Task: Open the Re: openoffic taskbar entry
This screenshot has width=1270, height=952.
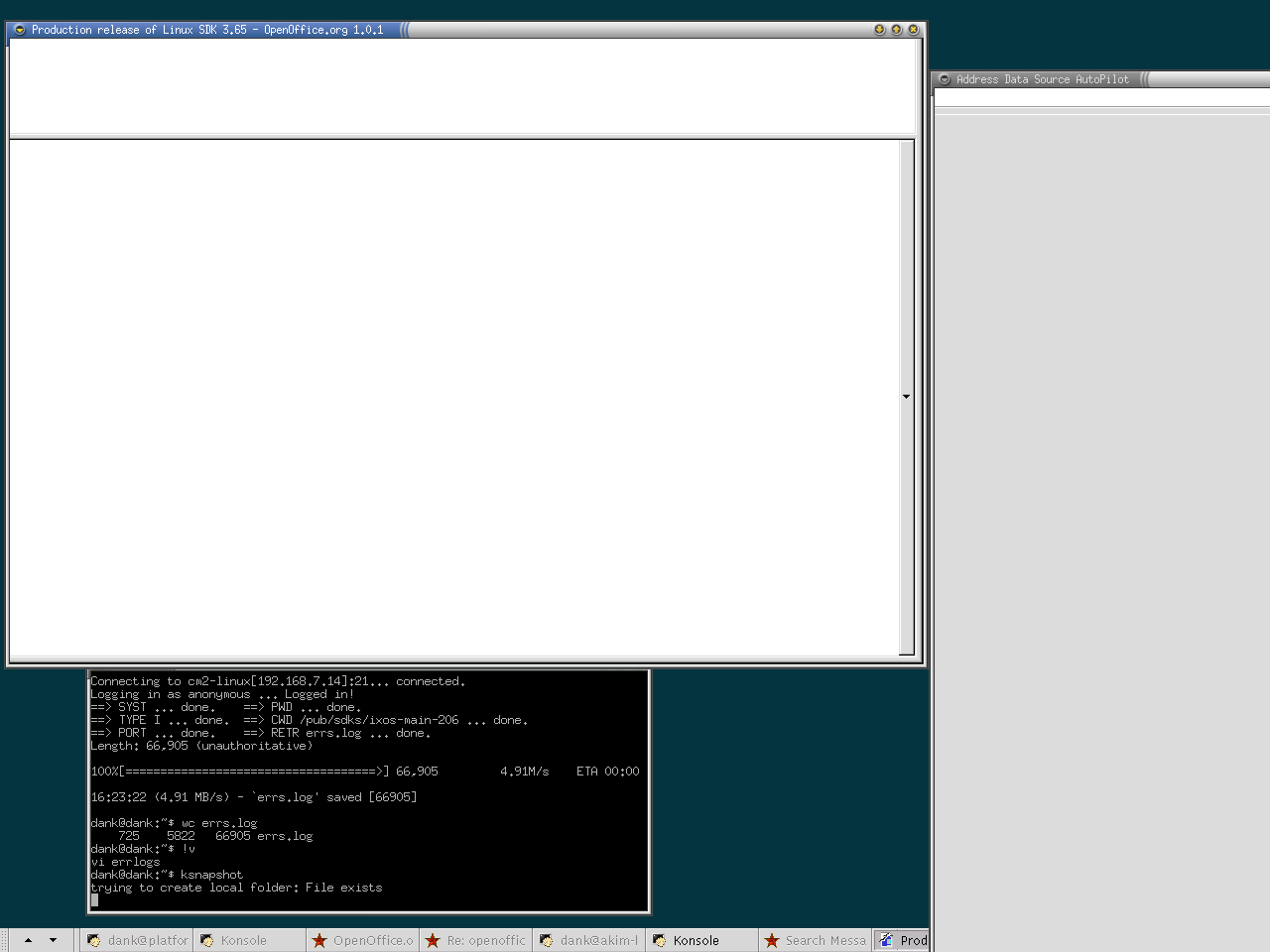Action: 475,940
